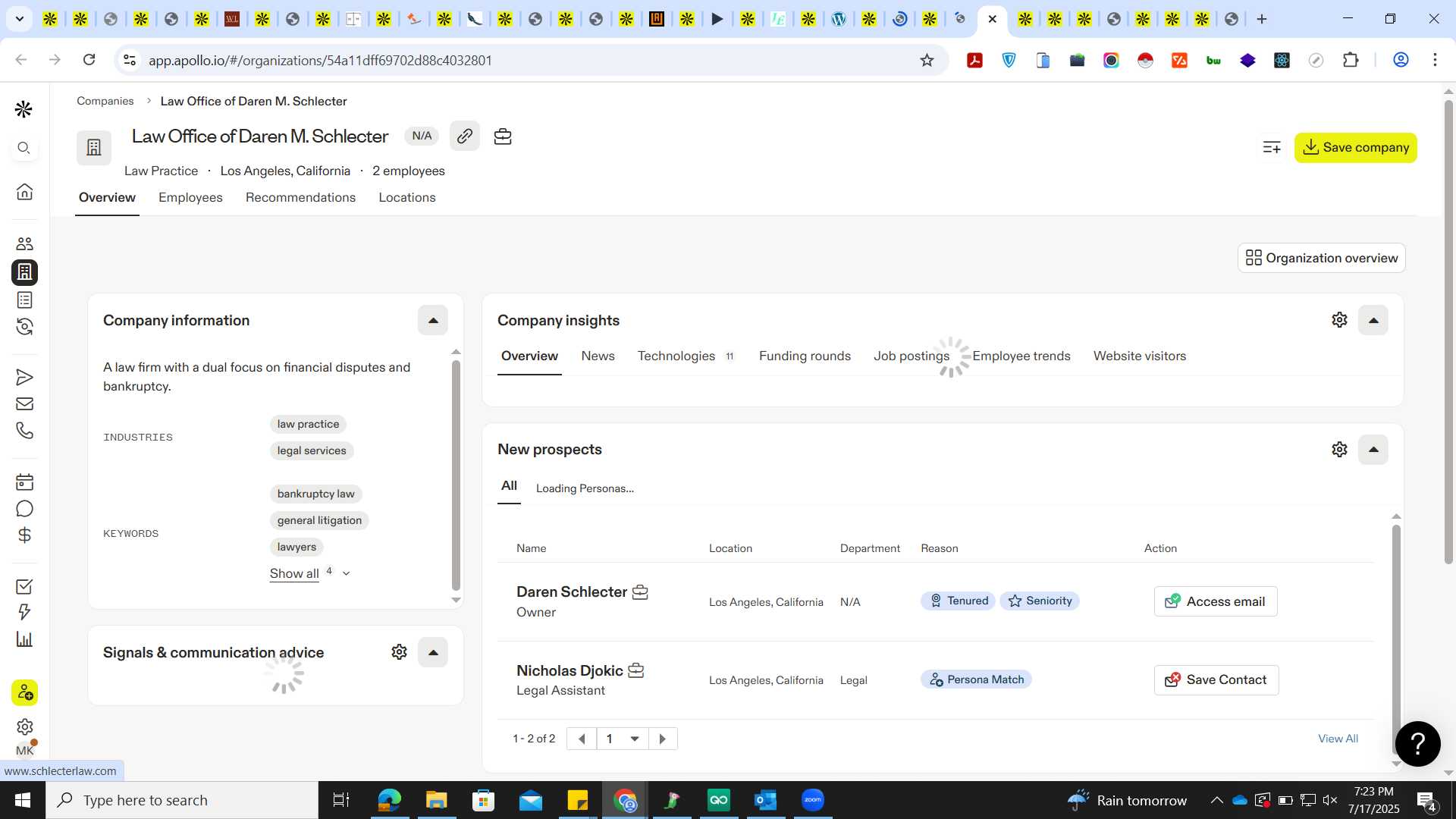Click the company website link icon
The image size is (1456, 819).
(464, 136)
